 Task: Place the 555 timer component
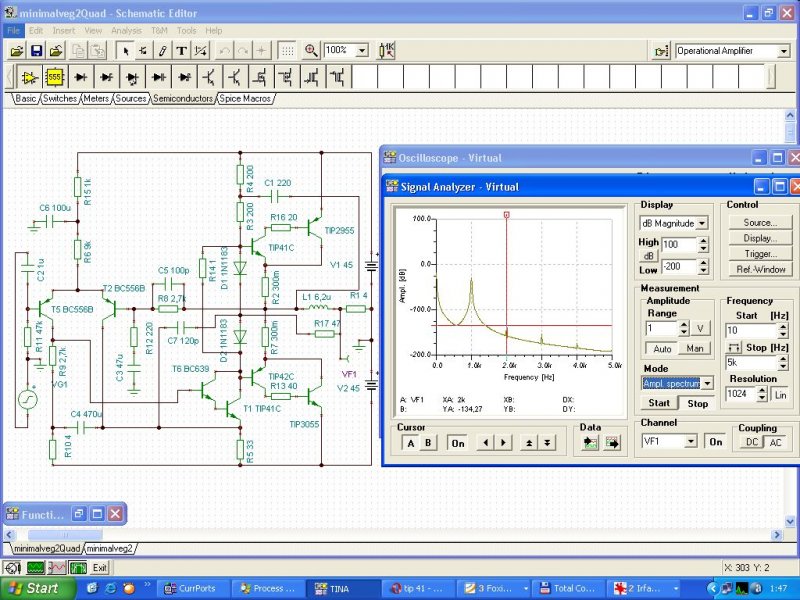(x=55, y=78)
